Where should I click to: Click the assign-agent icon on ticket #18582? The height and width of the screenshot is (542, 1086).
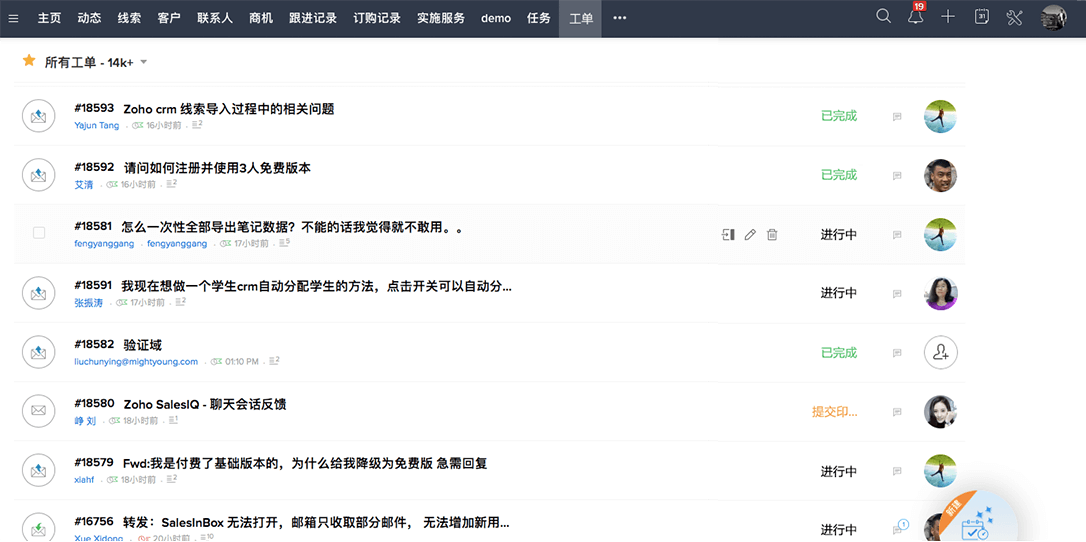pyautogui.click(x=940, y=352)
